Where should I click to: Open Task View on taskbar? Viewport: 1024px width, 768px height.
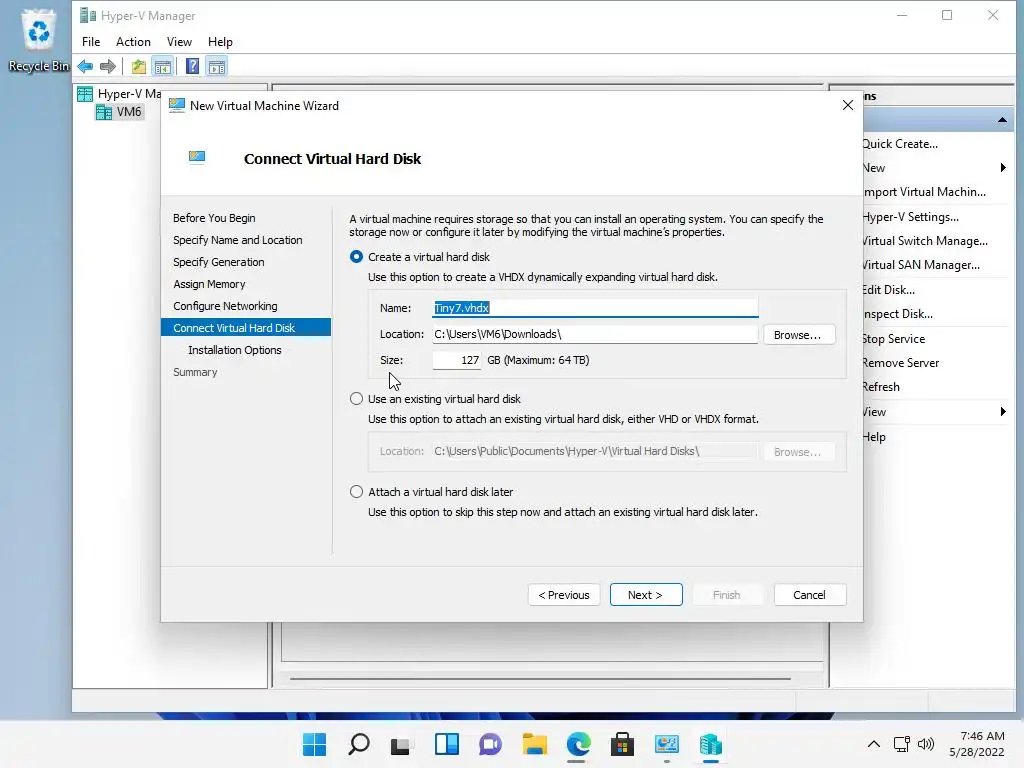[x=402, y=744]
